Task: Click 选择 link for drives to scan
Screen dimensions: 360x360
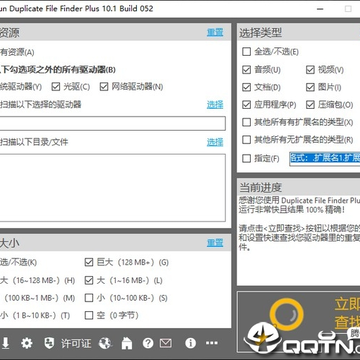Action: [215, 105]
